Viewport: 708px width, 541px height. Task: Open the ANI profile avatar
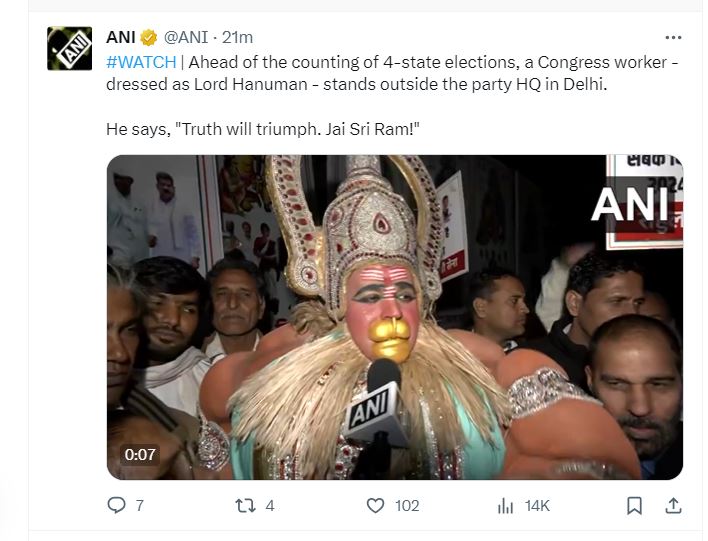69,47
